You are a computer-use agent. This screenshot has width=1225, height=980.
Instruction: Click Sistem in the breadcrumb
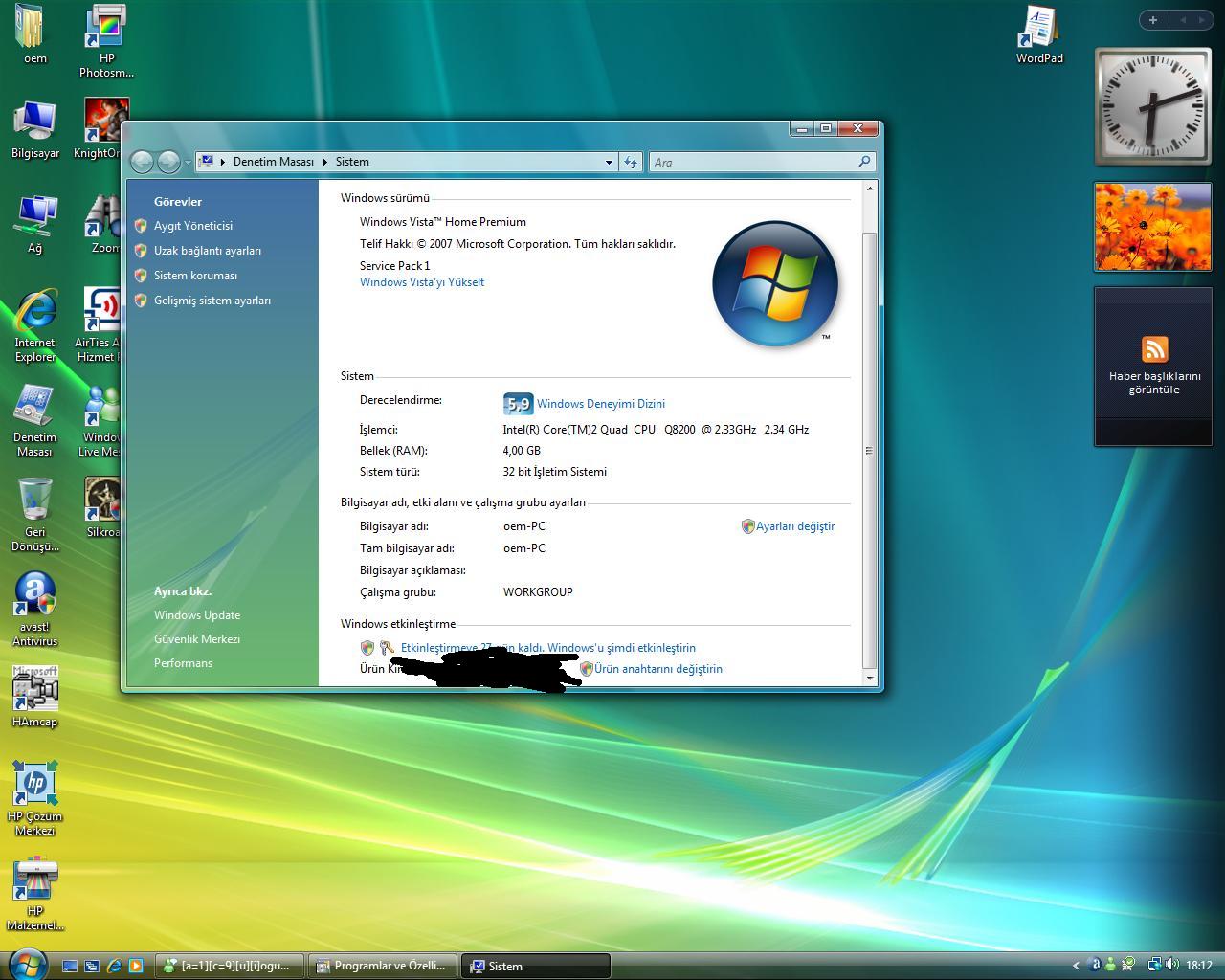tap(352, 162)
